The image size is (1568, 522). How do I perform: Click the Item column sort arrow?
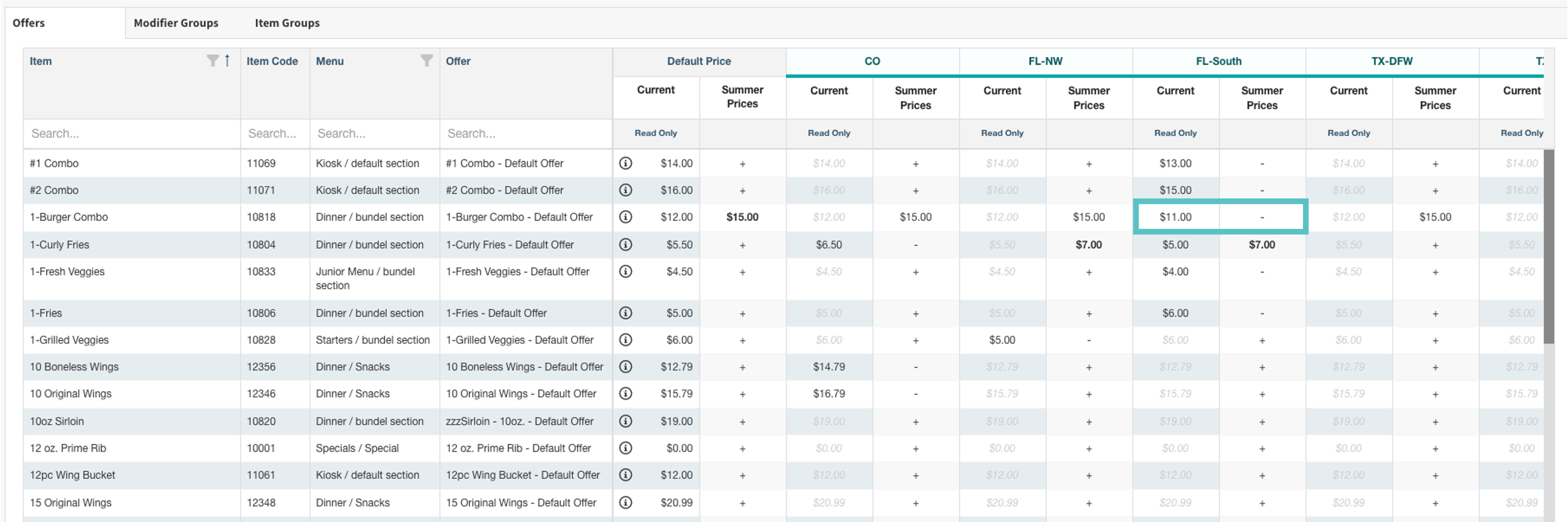tap(227, 60)
